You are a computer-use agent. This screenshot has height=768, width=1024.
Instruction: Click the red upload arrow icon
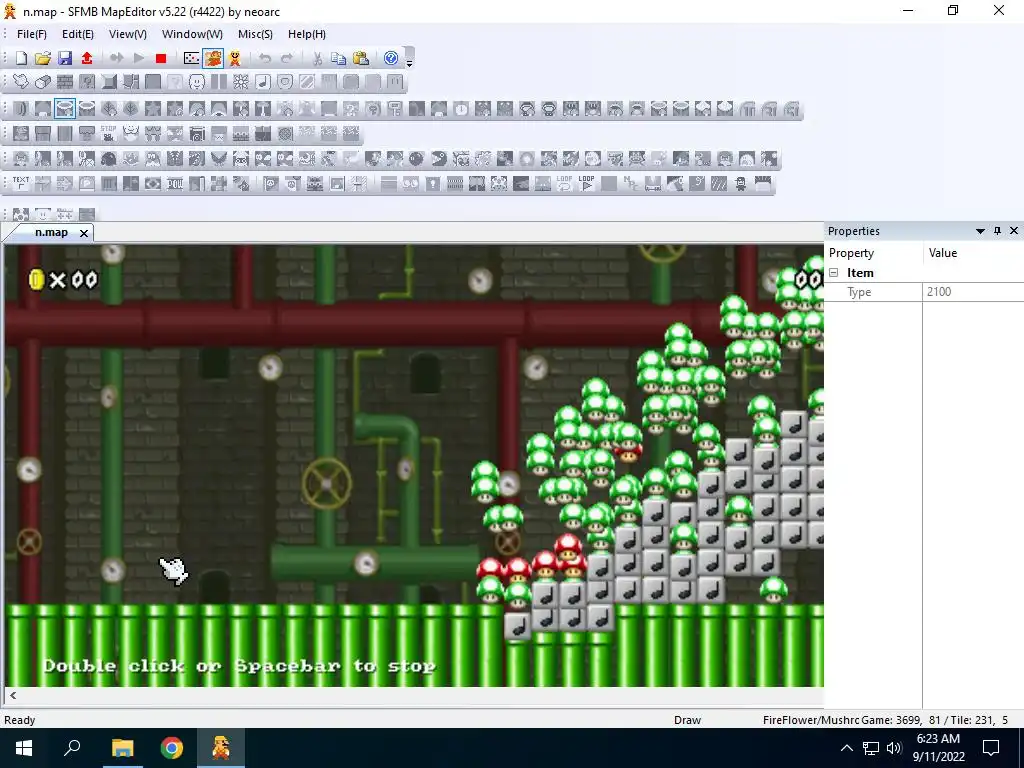(87, 59)
